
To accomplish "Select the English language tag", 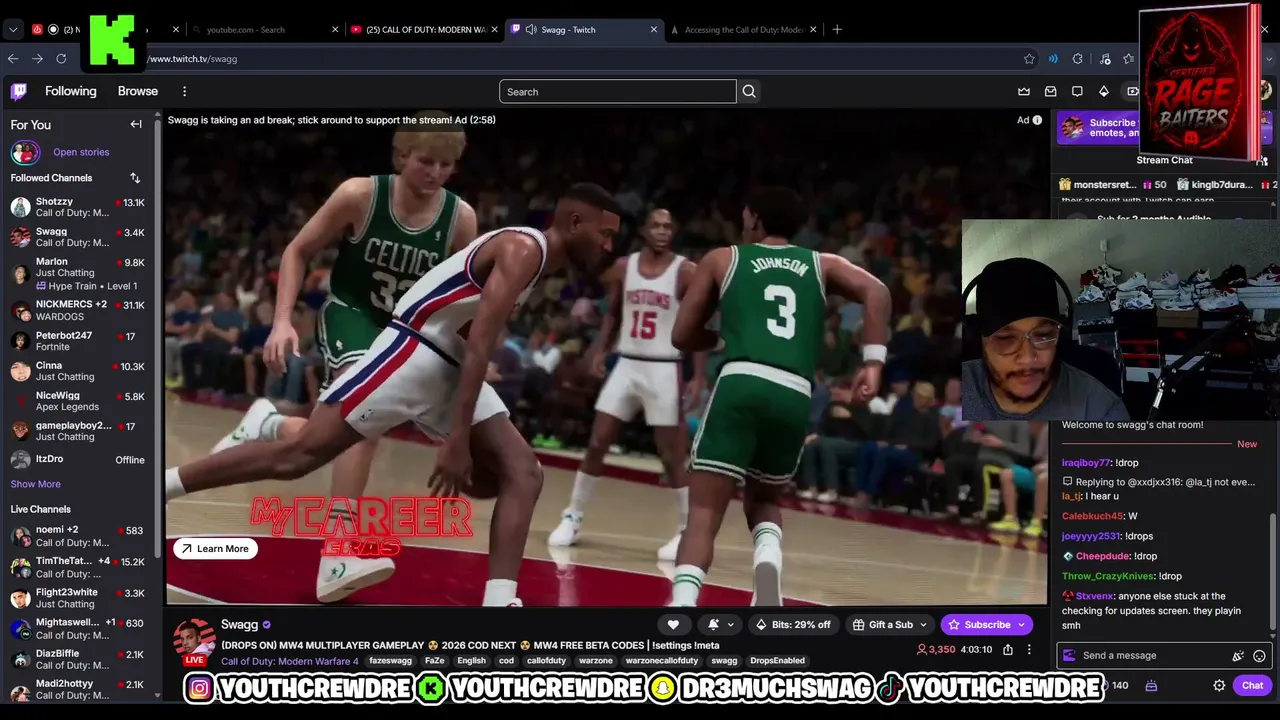I will (471, 661).
